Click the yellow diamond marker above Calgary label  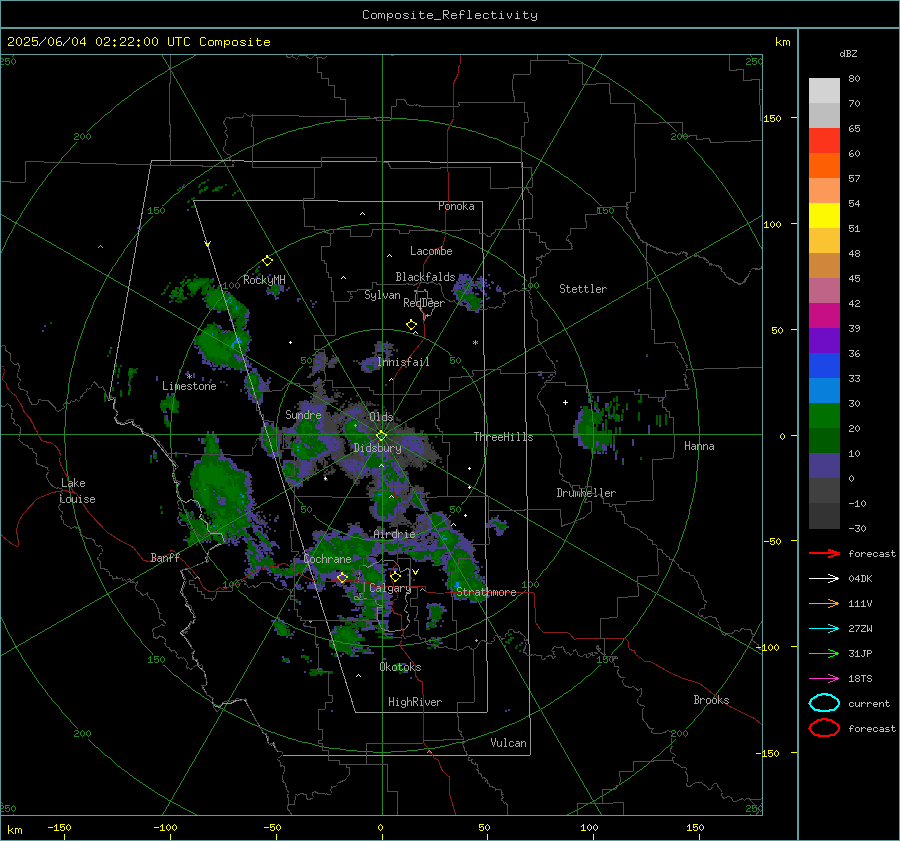(x=395, y=576)
